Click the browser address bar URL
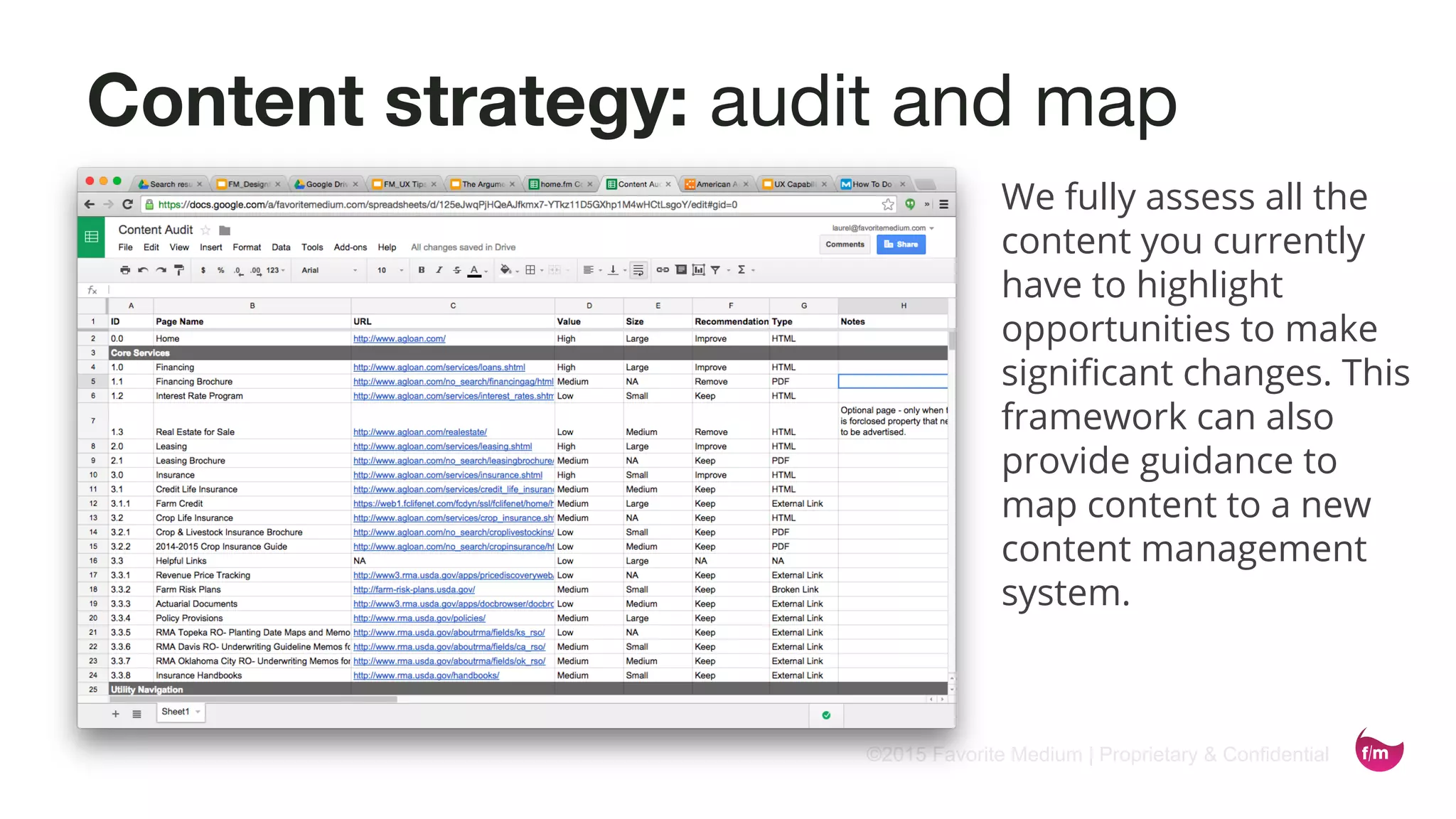 [447, 205]
